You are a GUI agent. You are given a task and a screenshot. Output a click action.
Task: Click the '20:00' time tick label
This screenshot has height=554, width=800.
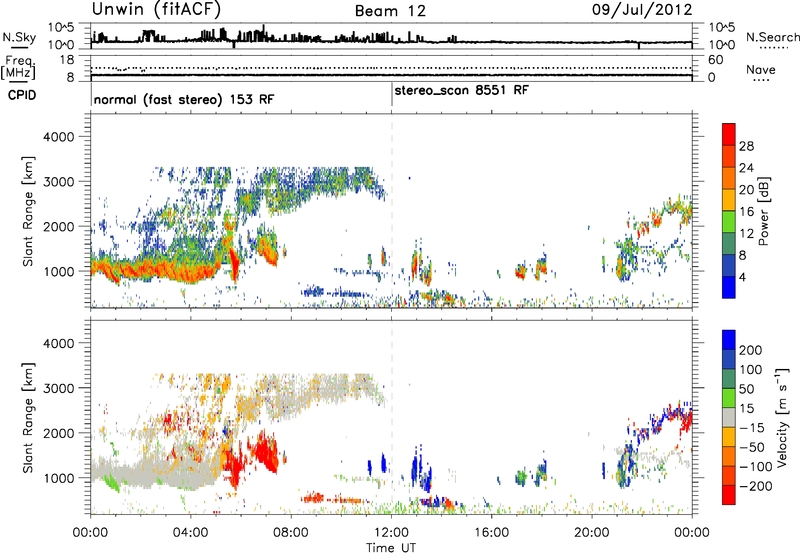tap(592, 533)
